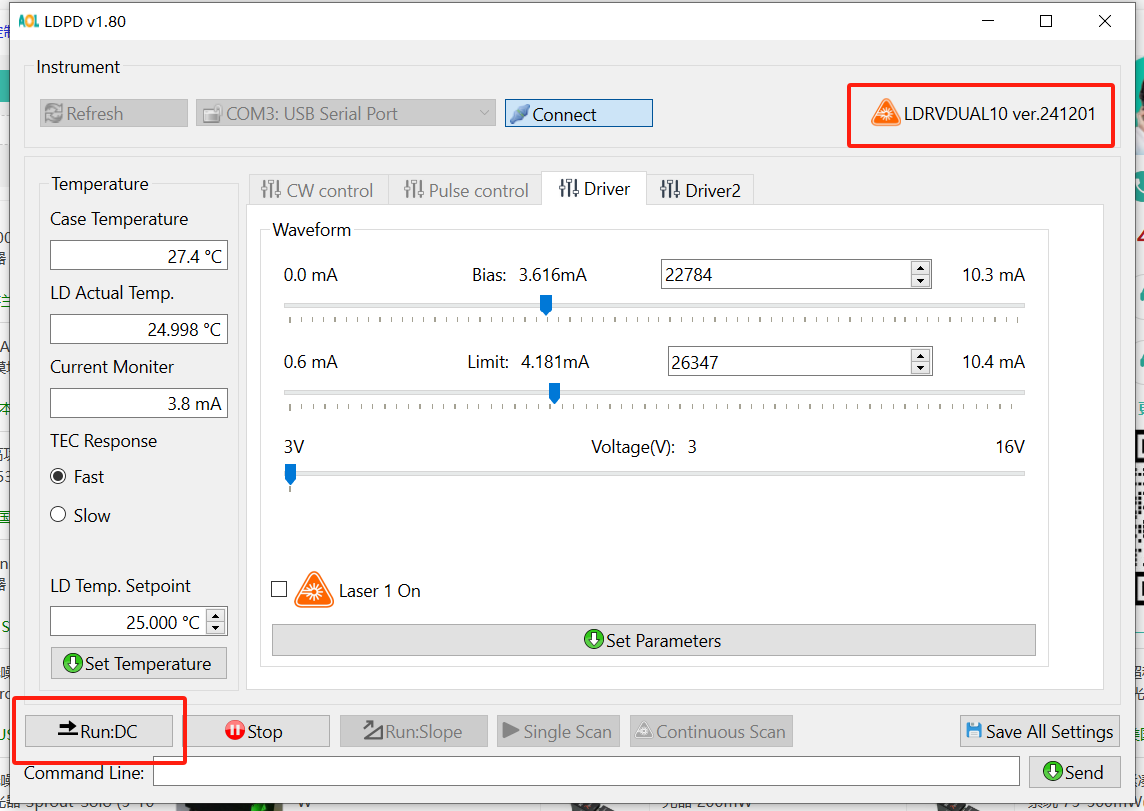This screenshot has height=811, width=1144.
Task: Click Set Parameters with green arrow
Action: coord(653,640)
